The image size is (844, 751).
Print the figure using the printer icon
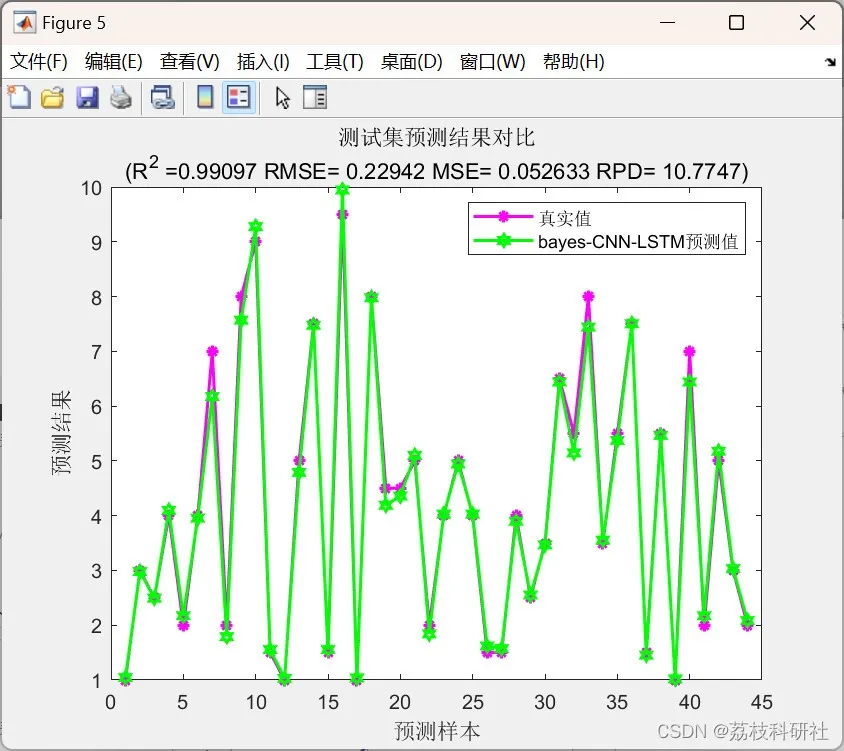click(x=121, y=97)
